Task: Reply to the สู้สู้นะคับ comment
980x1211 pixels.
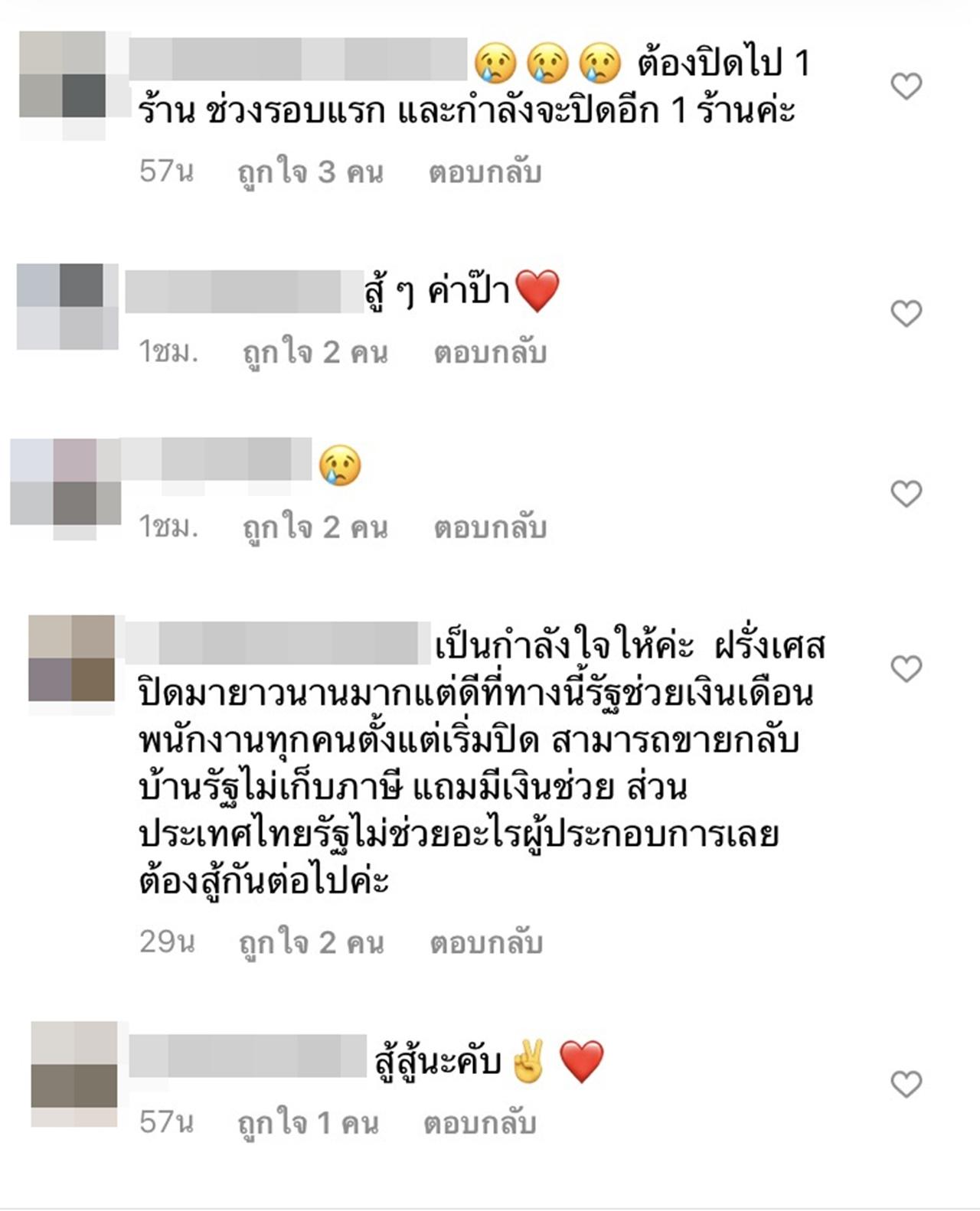Action: [479, 1123]
